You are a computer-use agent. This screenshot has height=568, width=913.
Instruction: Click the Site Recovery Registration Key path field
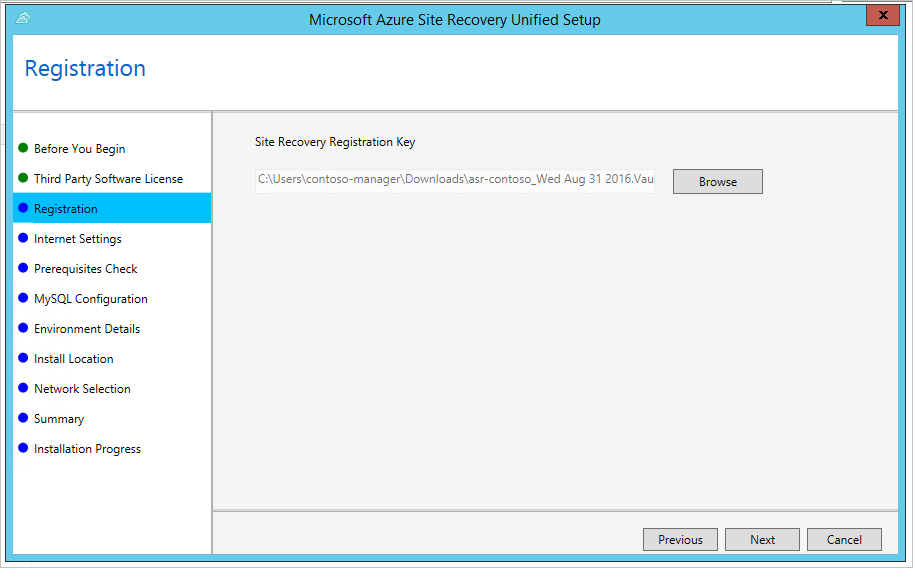pyautogui.click(x=455, y=179)
